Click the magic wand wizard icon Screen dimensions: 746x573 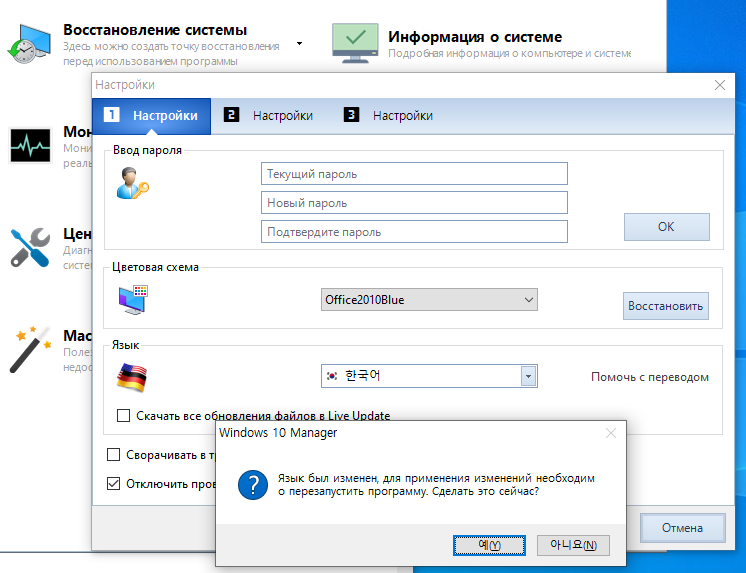pos(29,347)
